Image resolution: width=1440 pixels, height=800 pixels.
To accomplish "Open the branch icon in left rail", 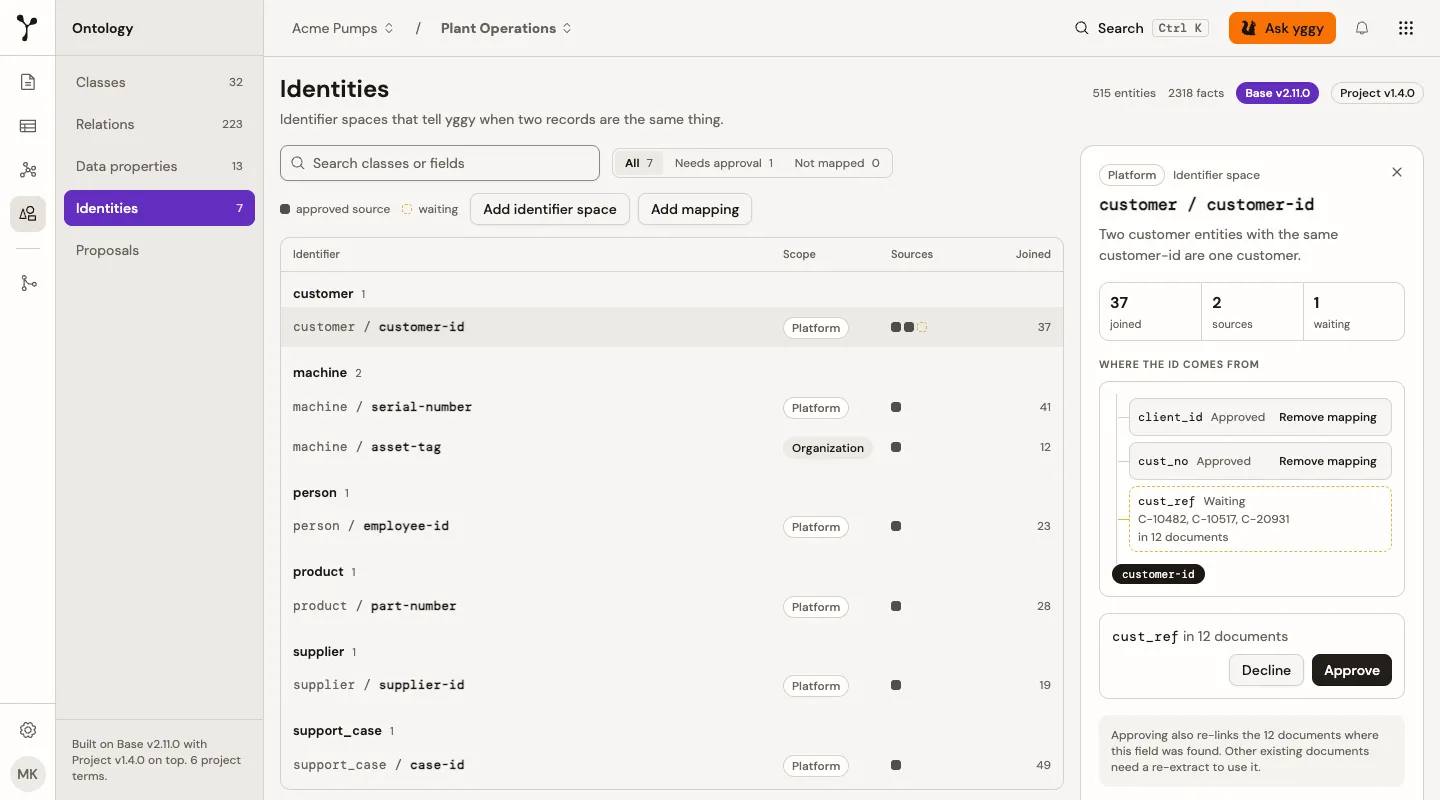I will [x=28, y=283].
